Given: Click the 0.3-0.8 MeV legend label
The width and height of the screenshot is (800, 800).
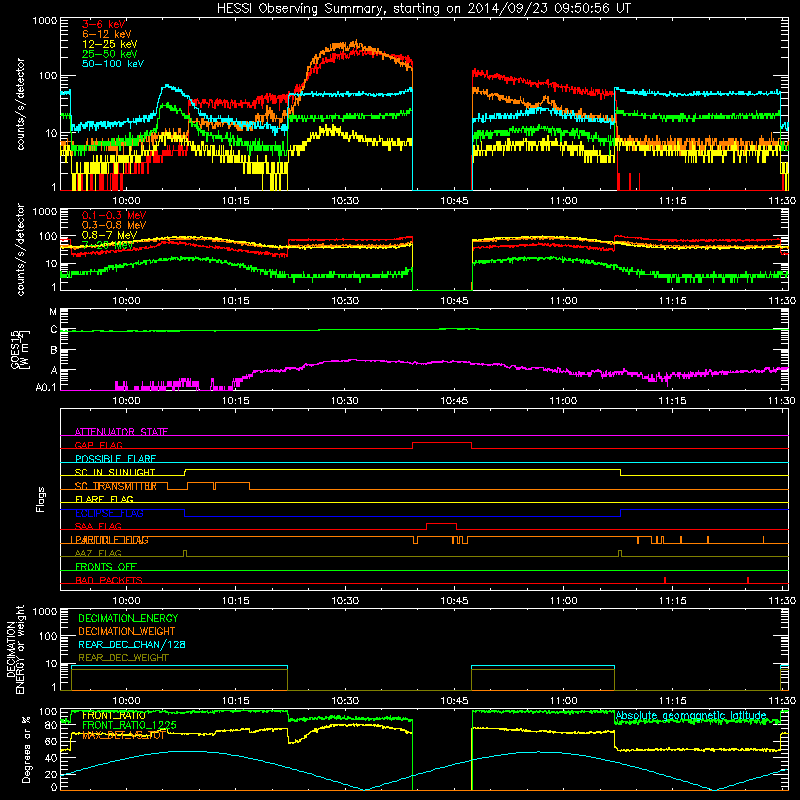Looking at the screenshot, I should [x=114, y=225].
